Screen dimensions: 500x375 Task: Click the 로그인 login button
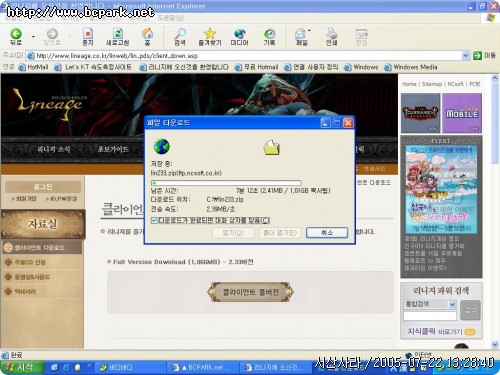(x=43, y=187)
